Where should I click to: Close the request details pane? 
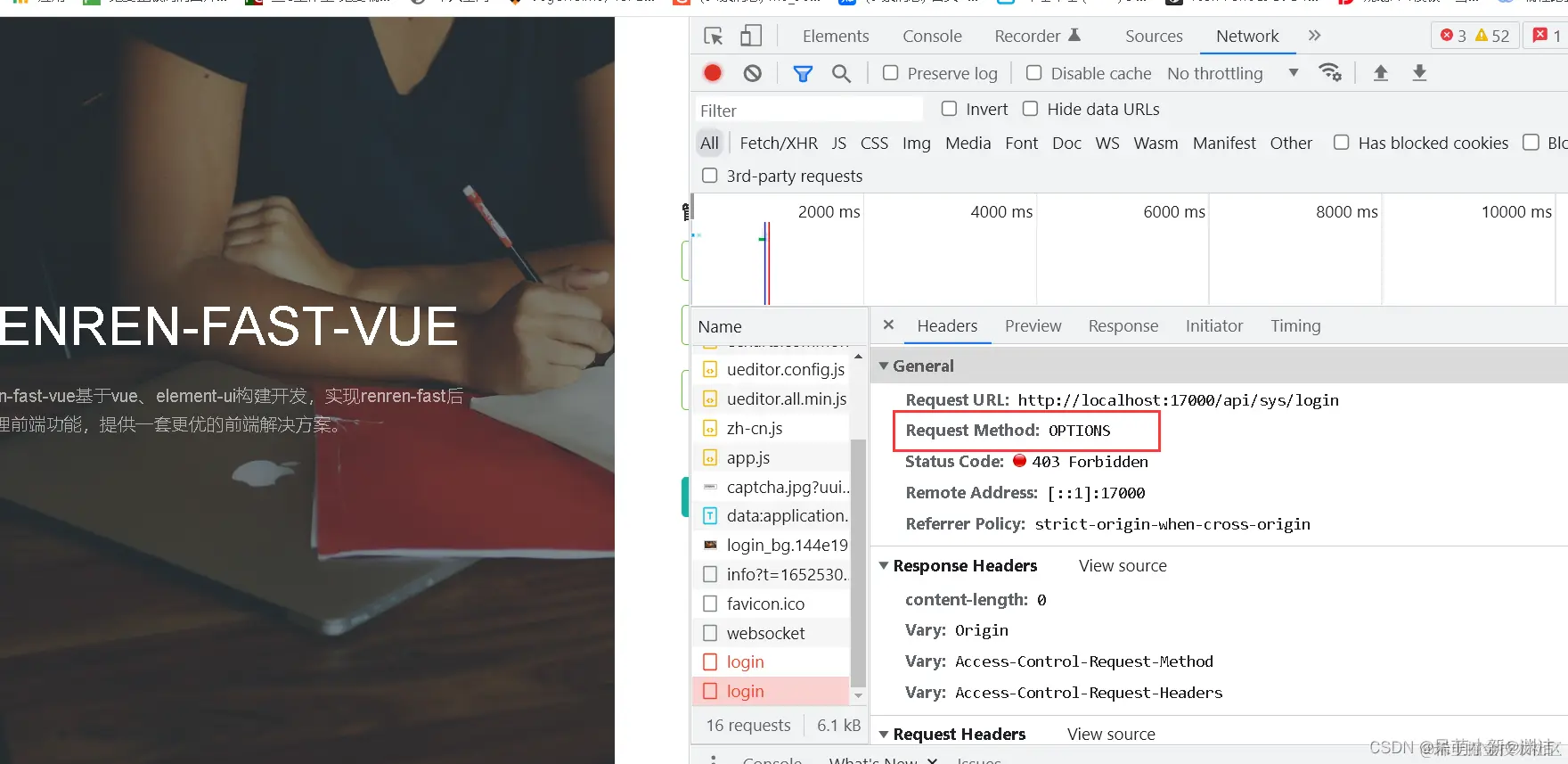point(888,325)
